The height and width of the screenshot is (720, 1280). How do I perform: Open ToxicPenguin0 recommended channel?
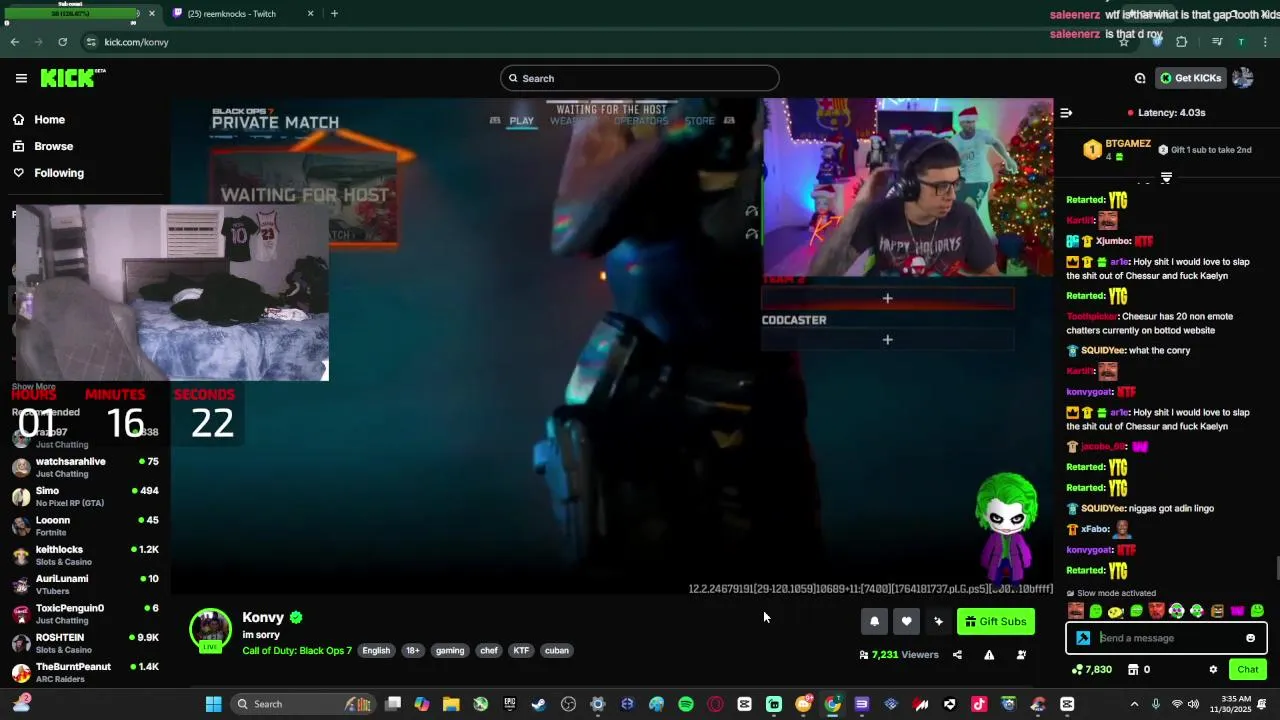pyautogui.click(x=85, y=613)
